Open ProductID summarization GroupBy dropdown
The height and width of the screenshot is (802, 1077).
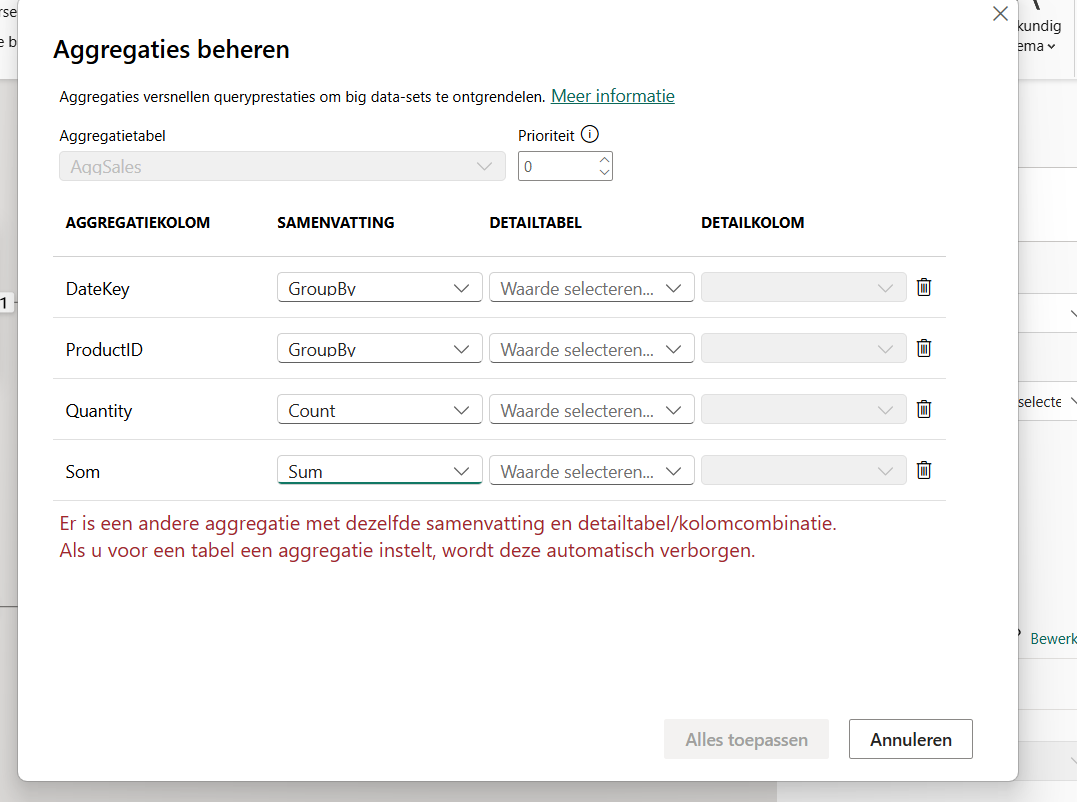[380, 349]
